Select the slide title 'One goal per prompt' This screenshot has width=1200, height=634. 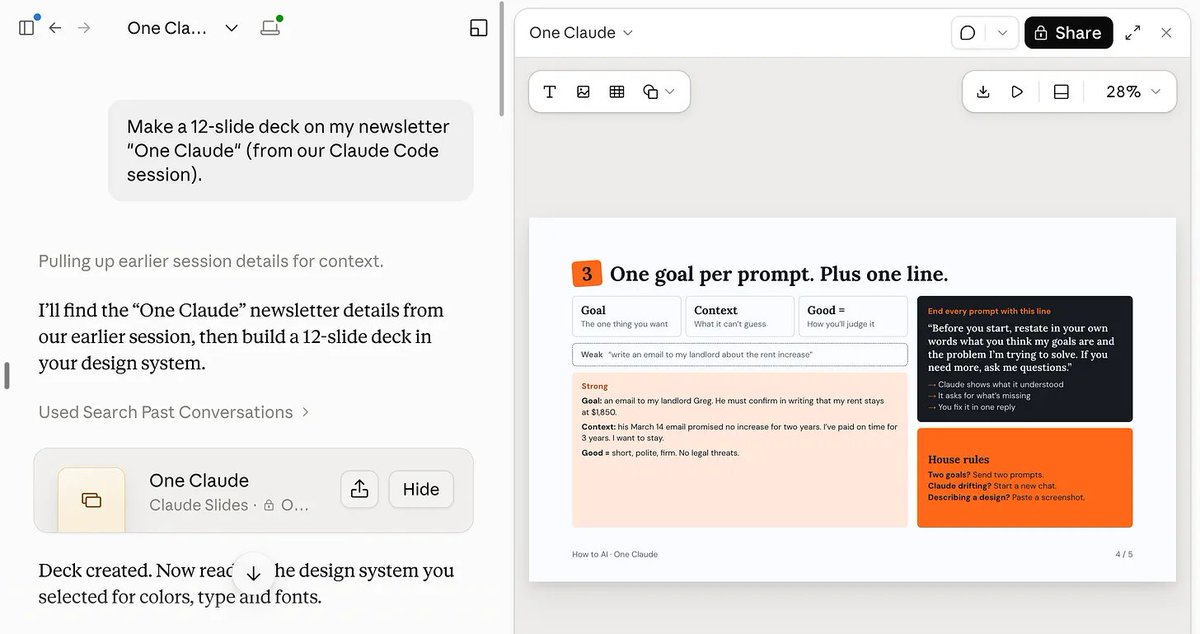[x=779, y=274]
